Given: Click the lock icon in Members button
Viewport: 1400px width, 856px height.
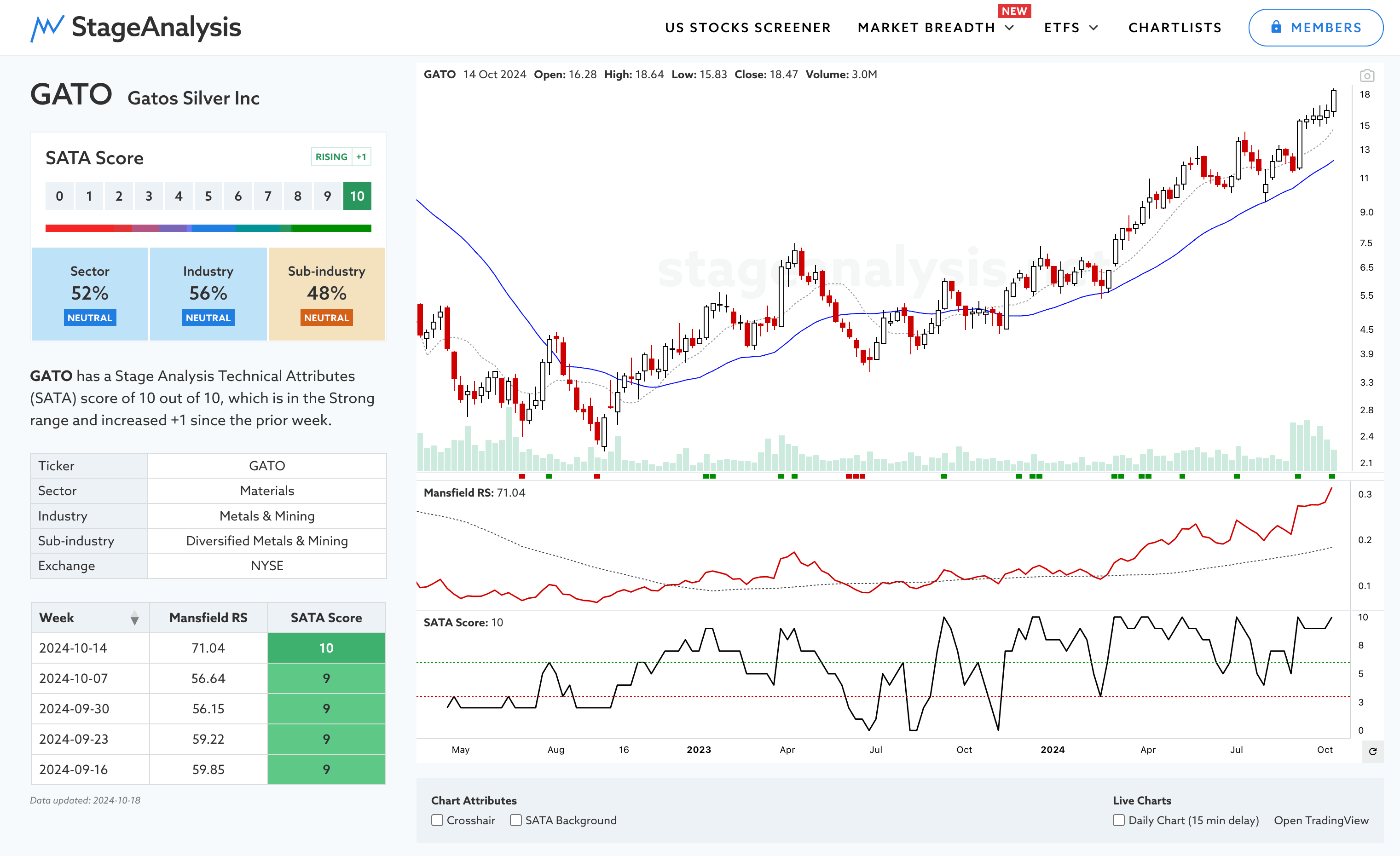Looking at the screenshot, I should point(1276,27).
